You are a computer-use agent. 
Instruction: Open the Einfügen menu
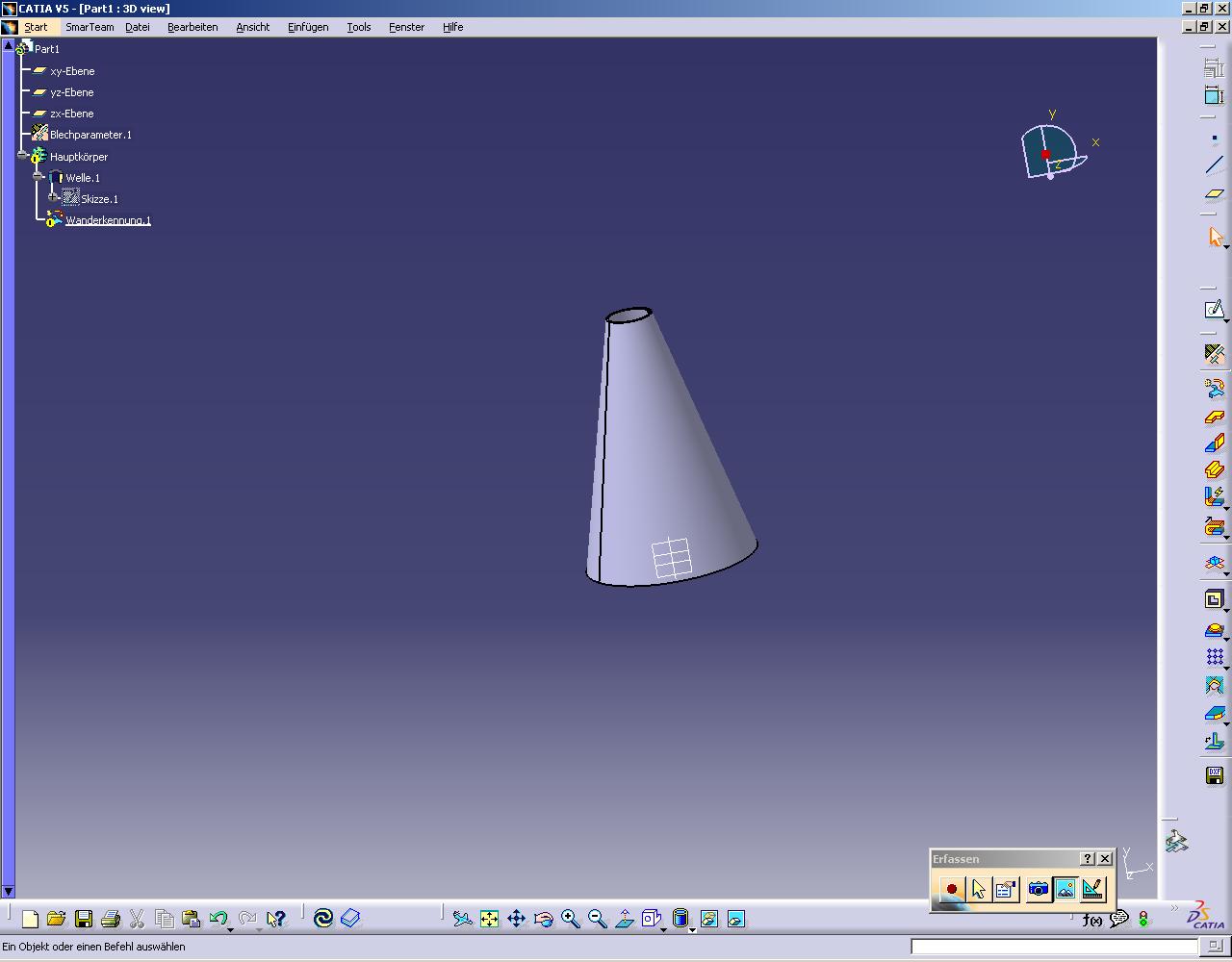[x=308, y=27]
